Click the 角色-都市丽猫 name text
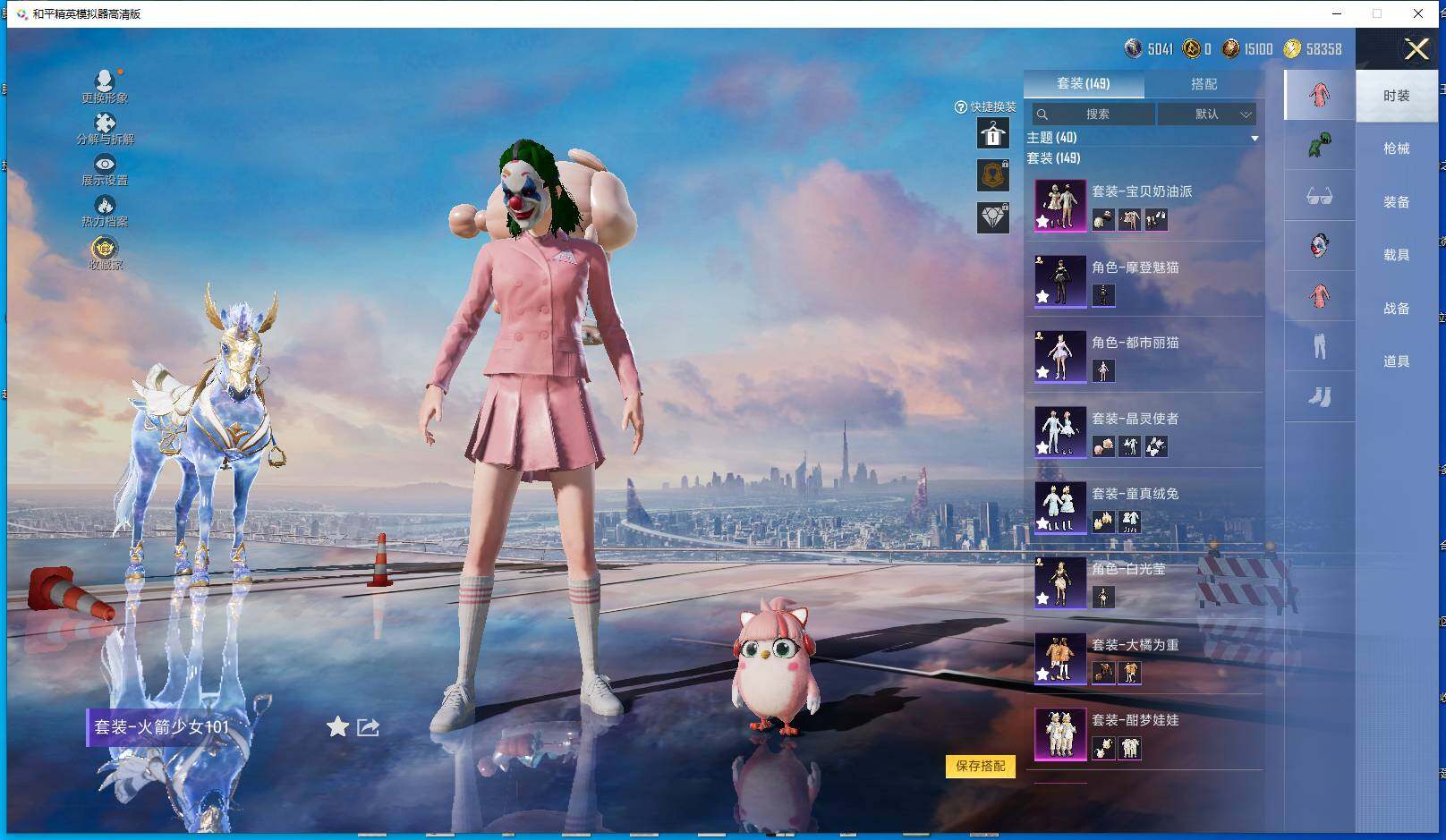Viewport: 1446px width, 840px height. 1136,343
